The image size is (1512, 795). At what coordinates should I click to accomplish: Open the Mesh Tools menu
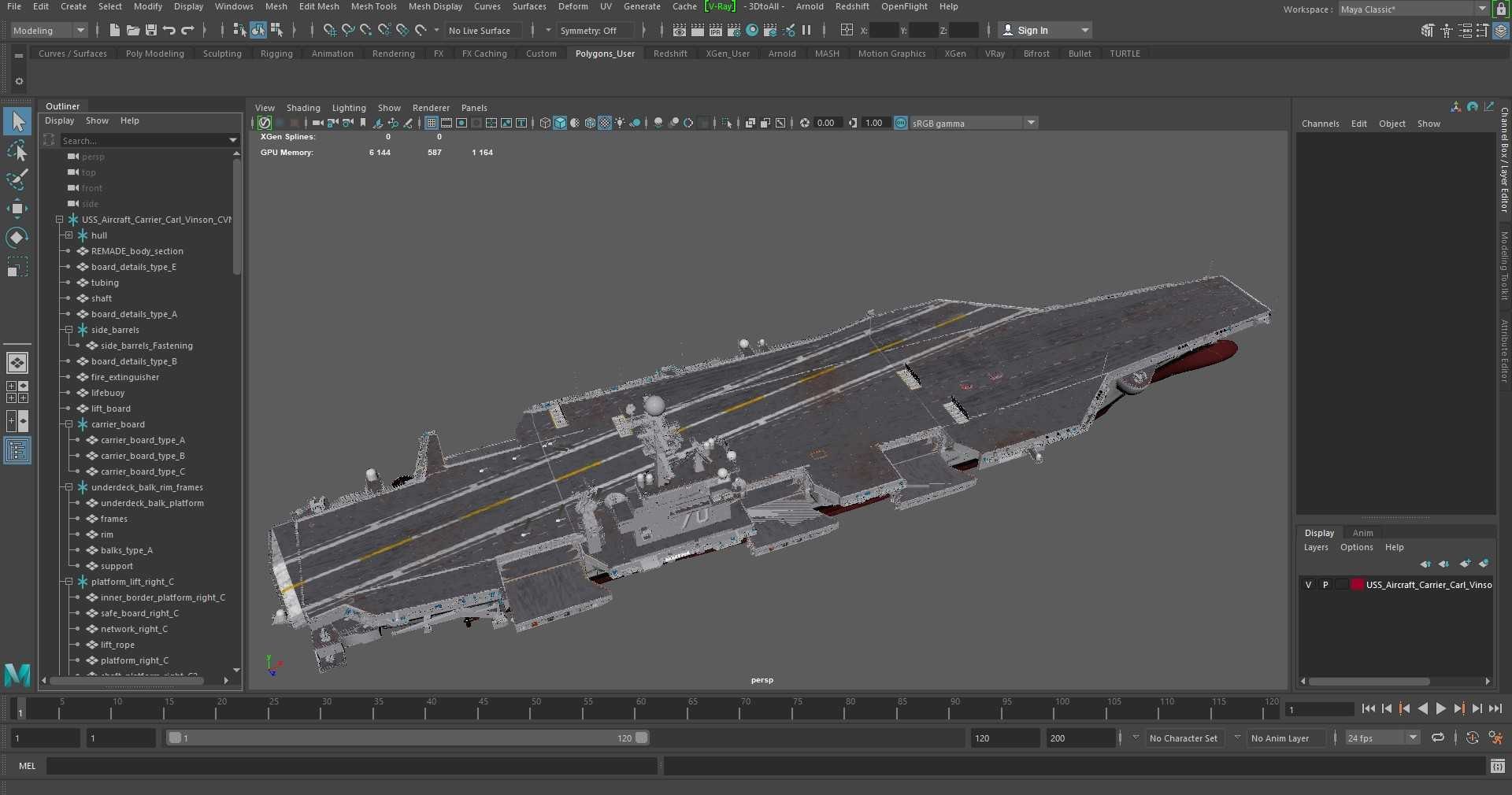click(x=373, y=6)
